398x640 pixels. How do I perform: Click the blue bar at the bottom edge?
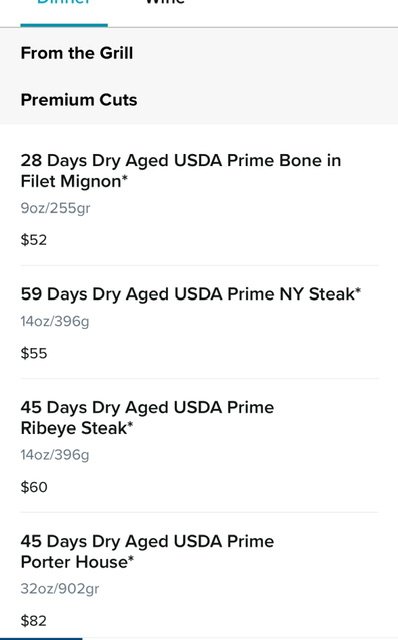[x=41, y=639]
